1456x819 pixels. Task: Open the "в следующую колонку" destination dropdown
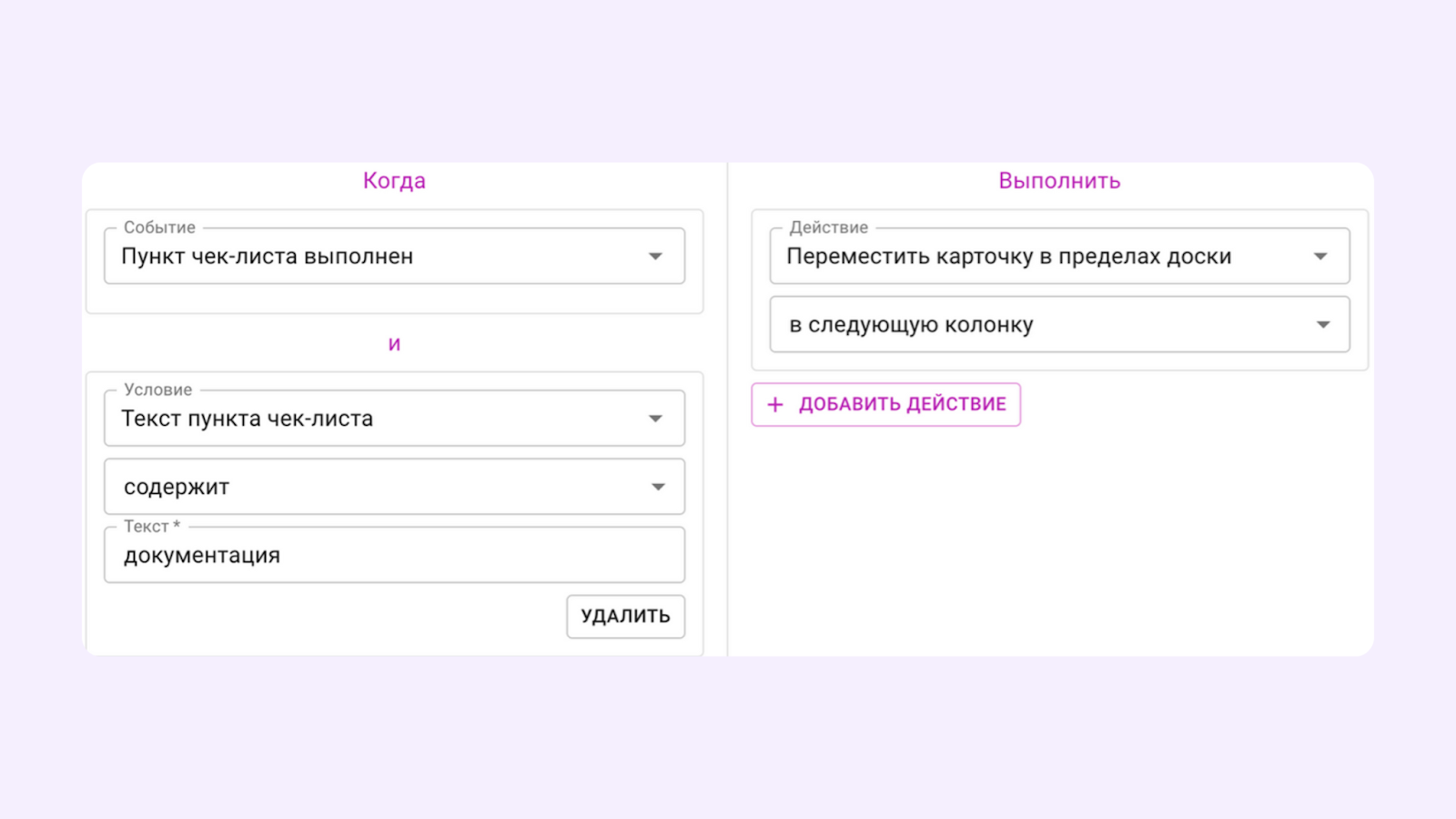[x=1058, y=324]
